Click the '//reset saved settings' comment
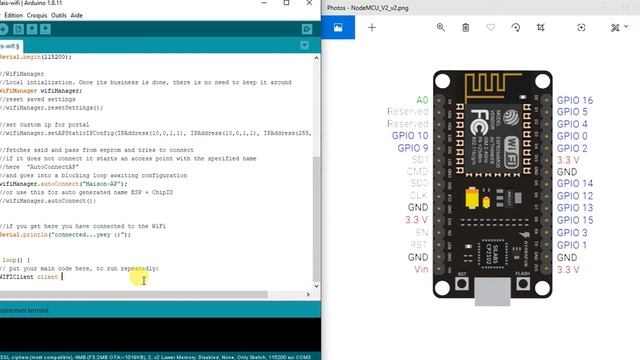Screen dimensions: 640x360 38,99
